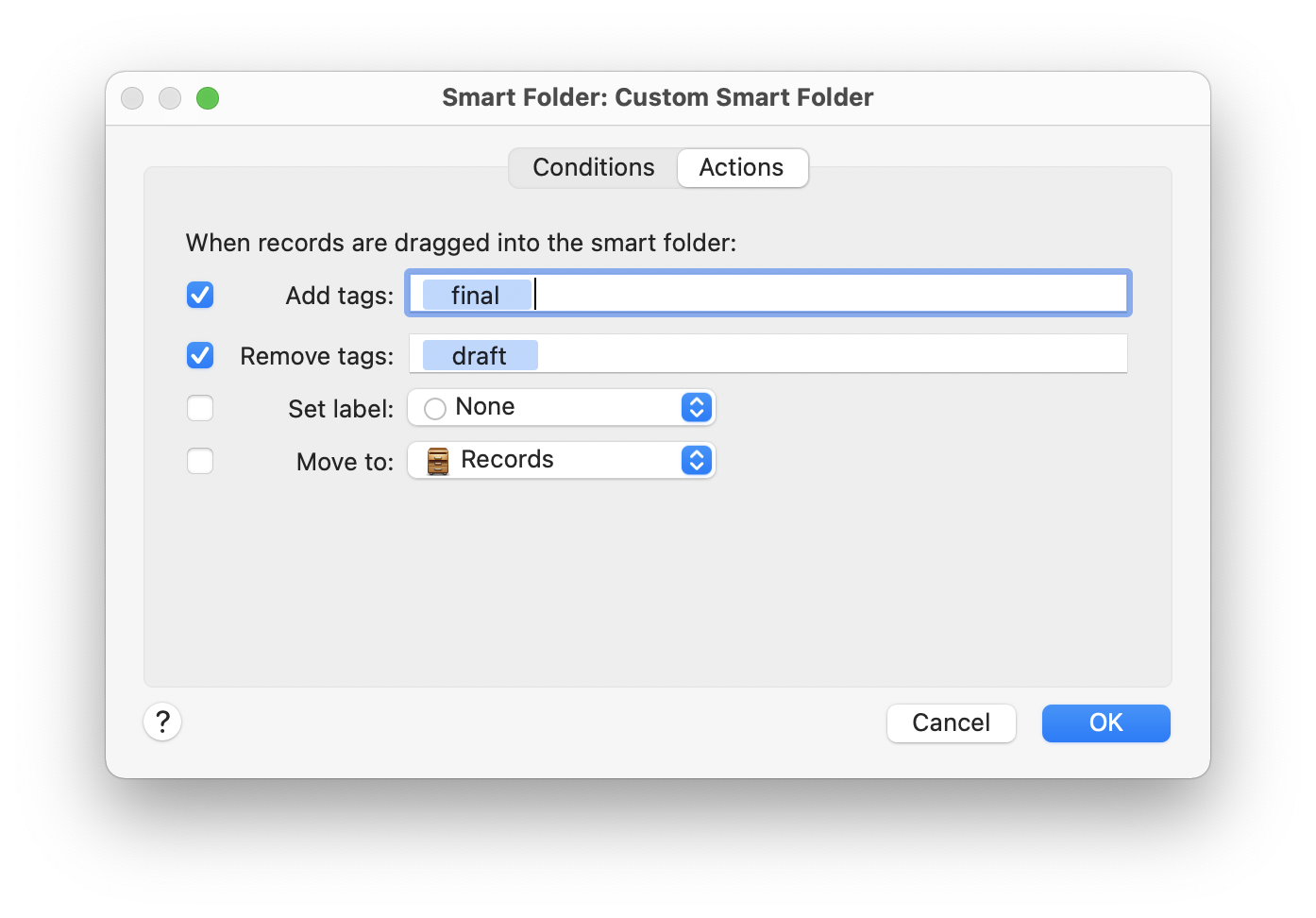Click the 'Remove tags:' label
1316x918 pixels.
[x=317, y=356]
